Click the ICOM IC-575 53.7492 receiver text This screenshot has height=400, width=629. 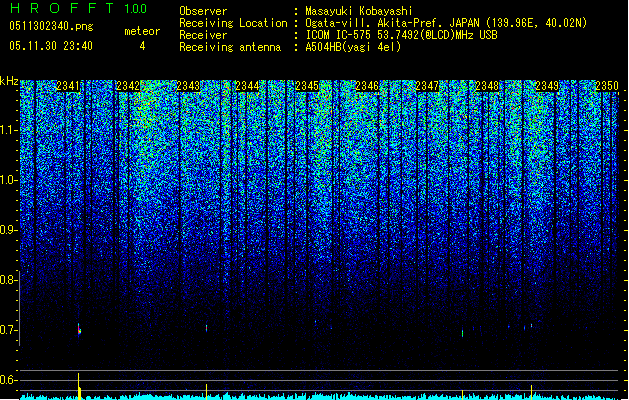point(401,35)
